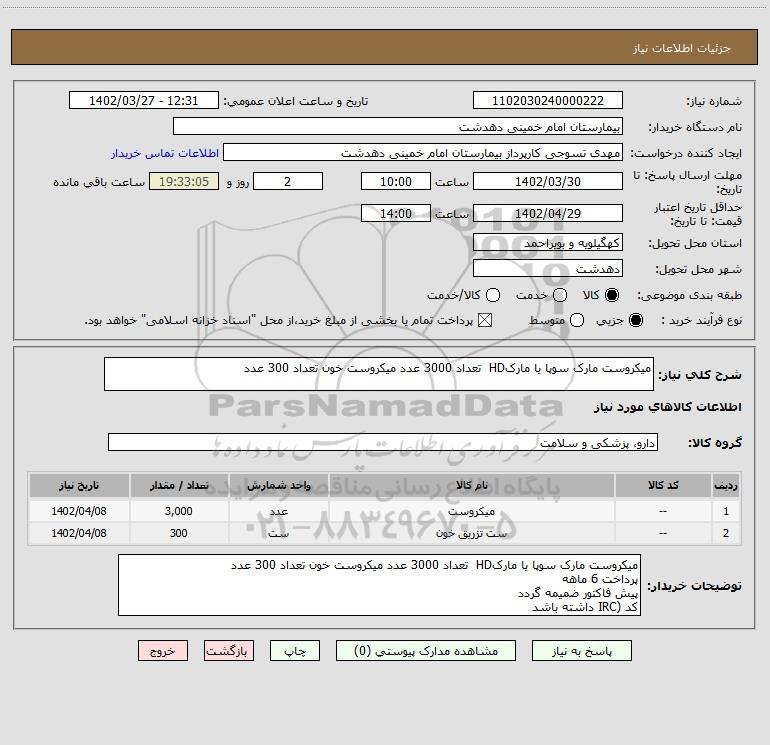The height and width of the screenshot is (745, 770).
Task: Choose متوسط purchase process option
Action: [x=577, y=320]
